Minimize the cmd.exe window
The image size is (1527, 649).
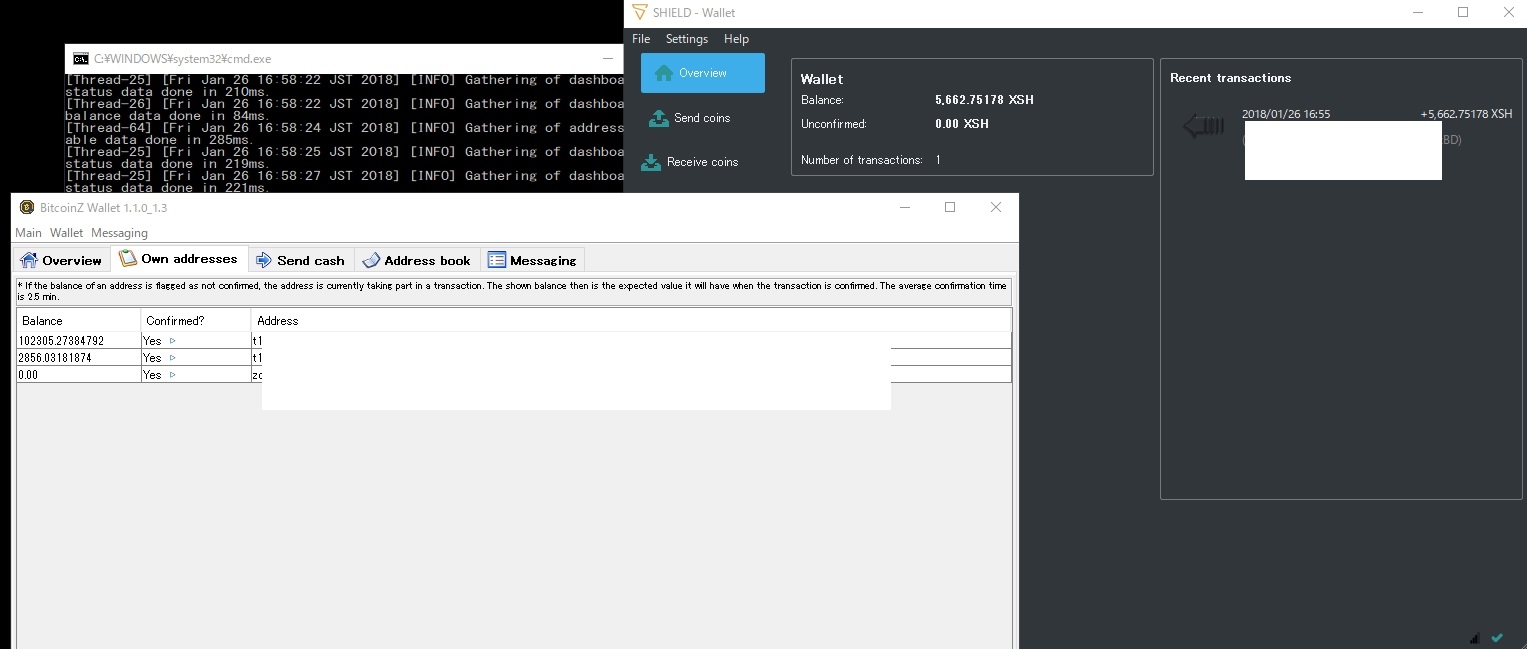(609, 59)
